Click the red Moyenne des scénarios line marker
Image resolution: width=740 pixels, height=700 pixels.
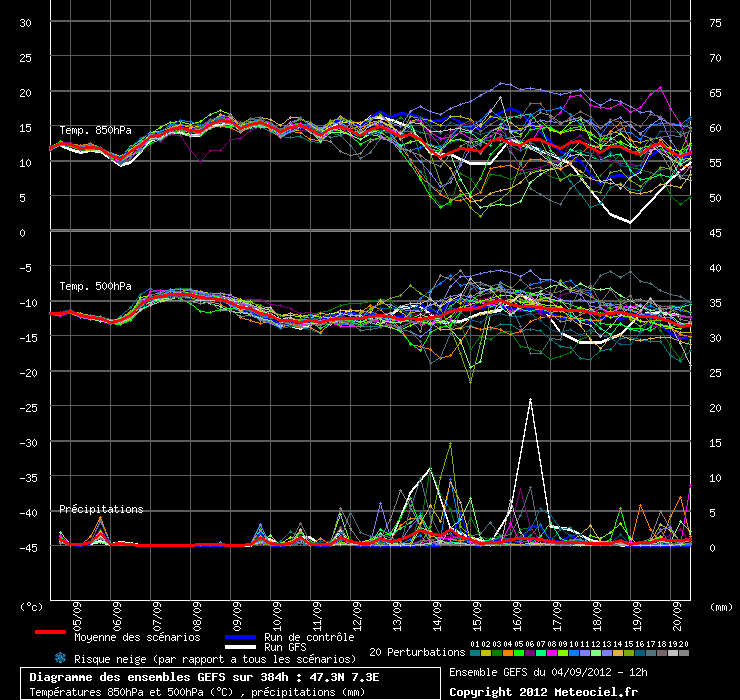click(50, 632)
